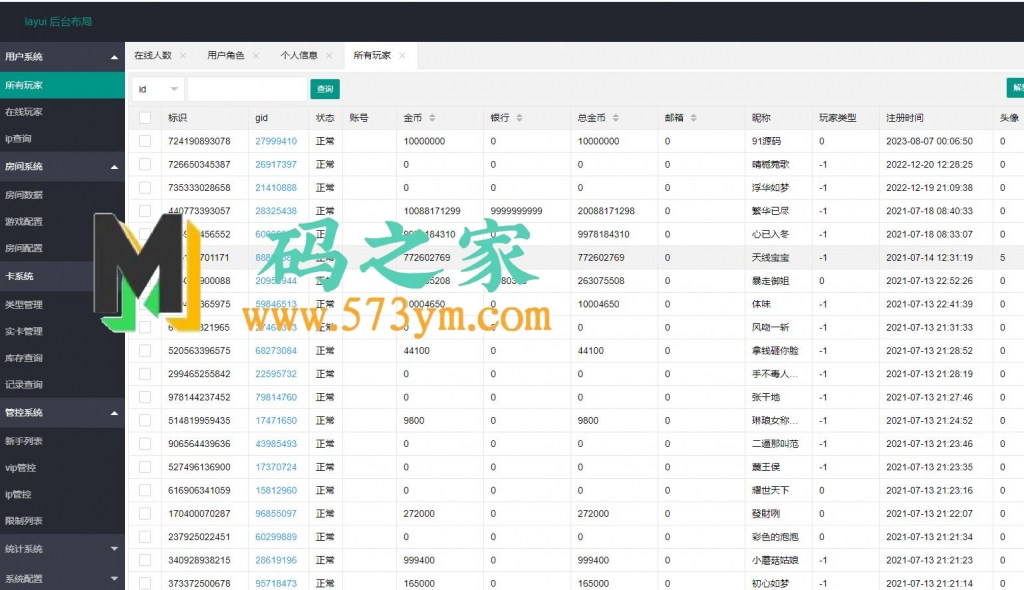The image size is (1024, 590).
Task: Switch to the 个人信息 tab
Action: pyautogui.click(x=299, y=56)
